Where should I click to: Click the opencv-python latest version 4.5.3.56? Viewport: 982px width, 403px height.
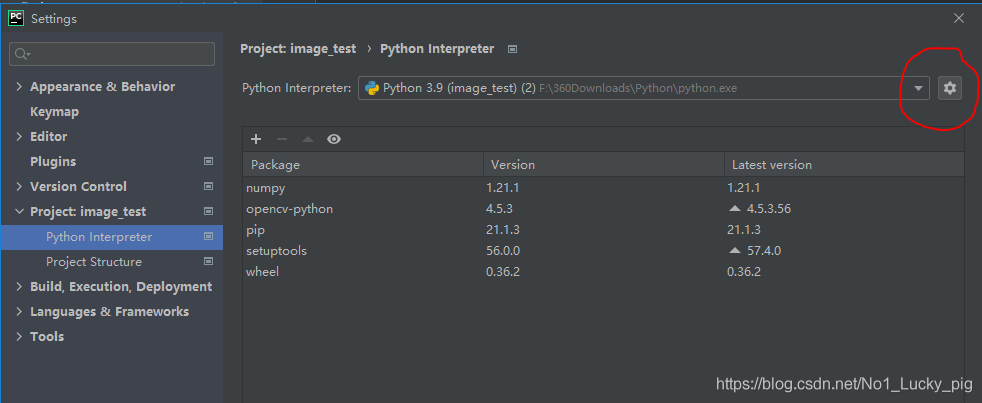768,209
